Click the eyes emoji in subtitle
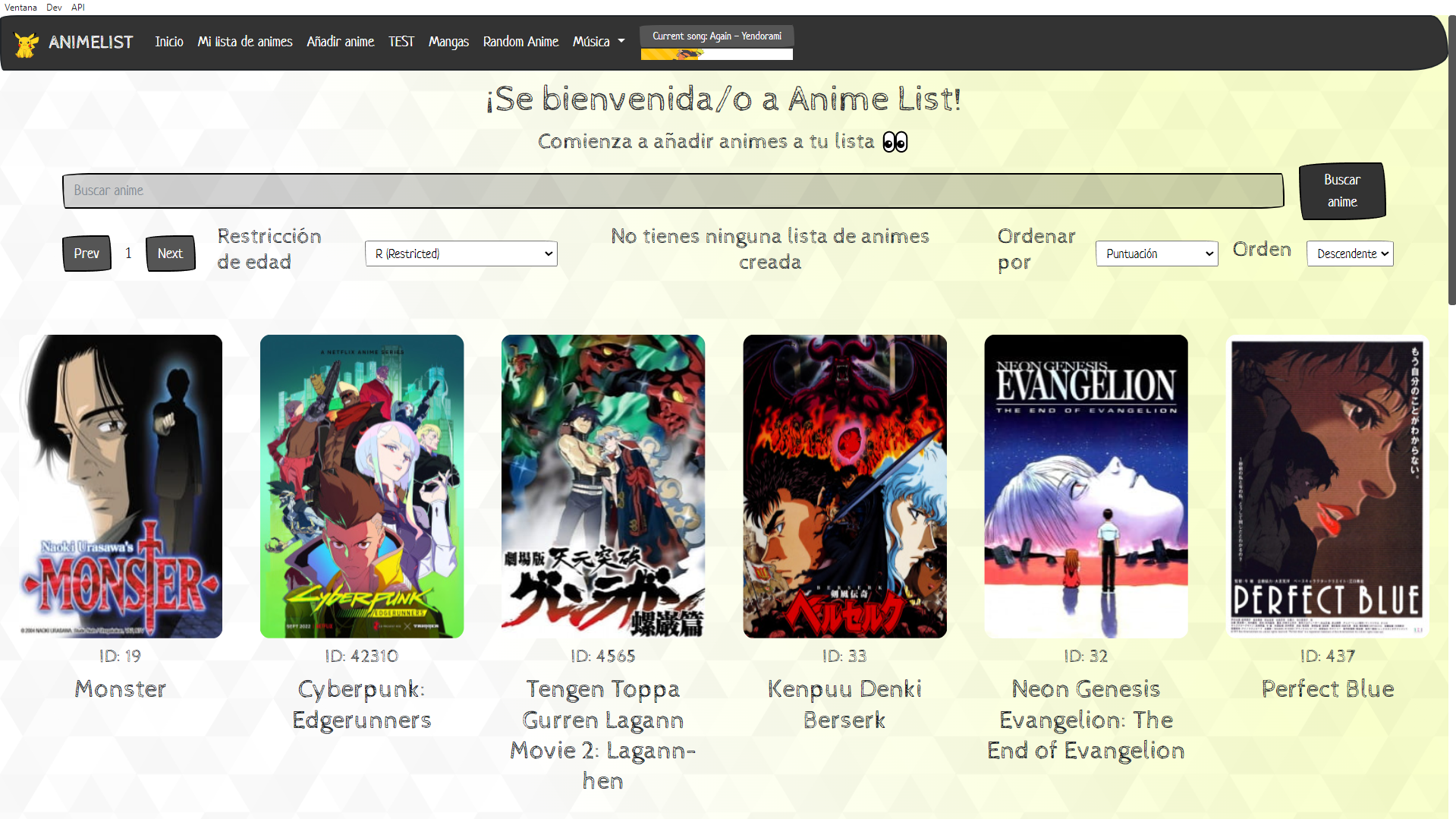The width and height of the screenshot is (1456, 819). click(895, 142)
